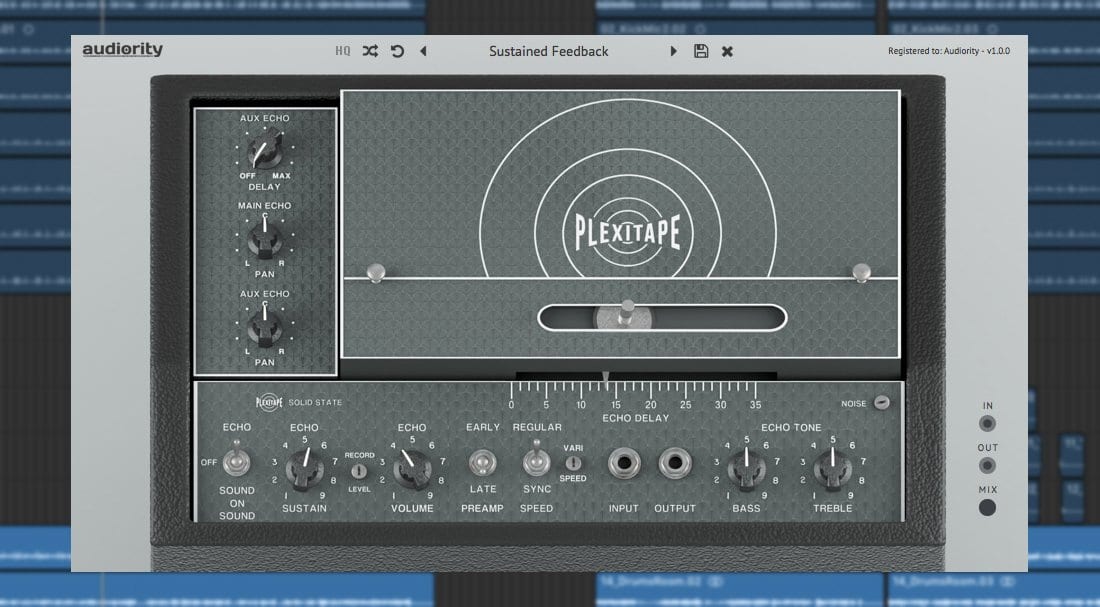Click the Aux Echo Pan knob

point(264,328)
